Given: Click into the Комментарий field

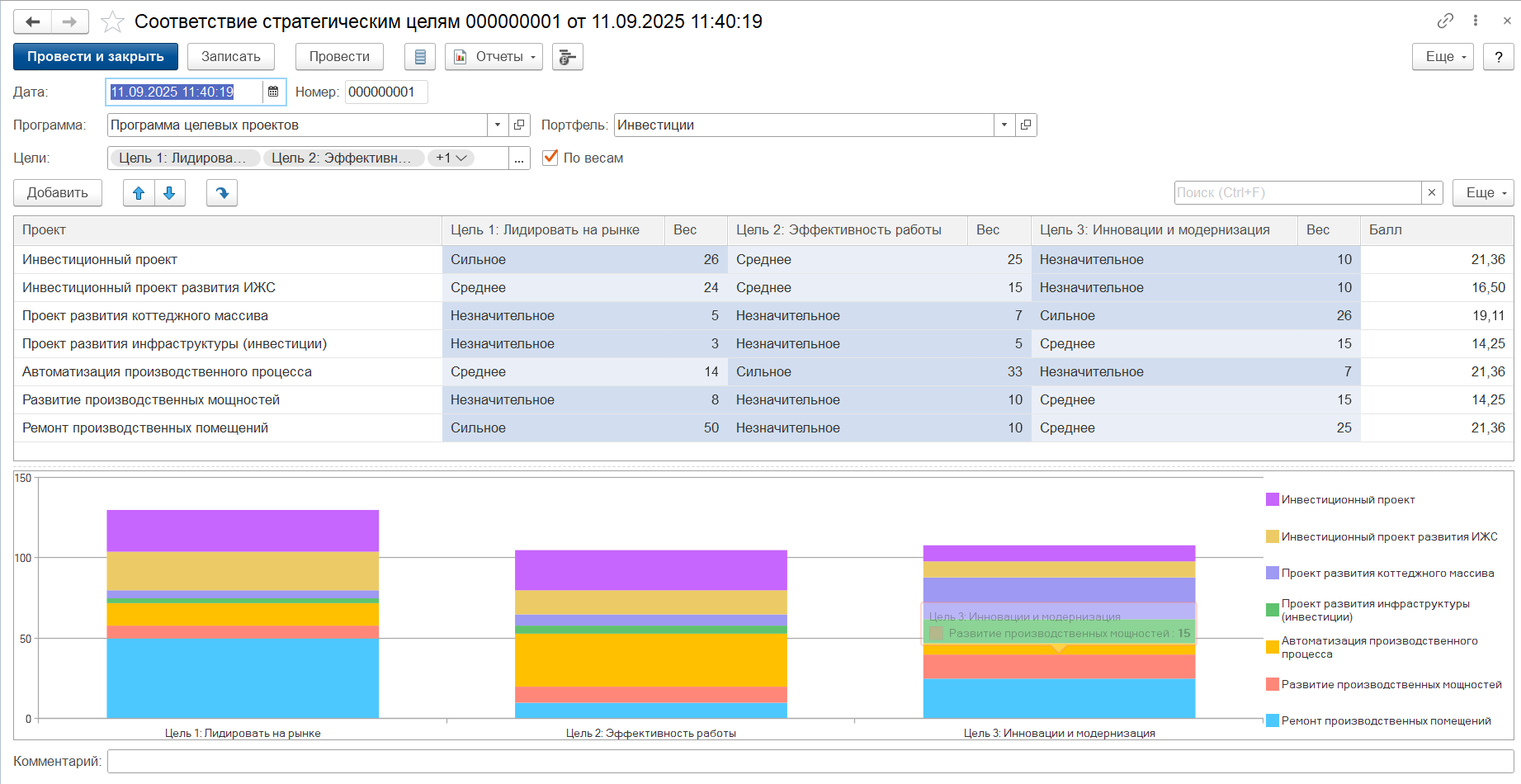Looking at the screenshot, I should click(x=810, y=761).
